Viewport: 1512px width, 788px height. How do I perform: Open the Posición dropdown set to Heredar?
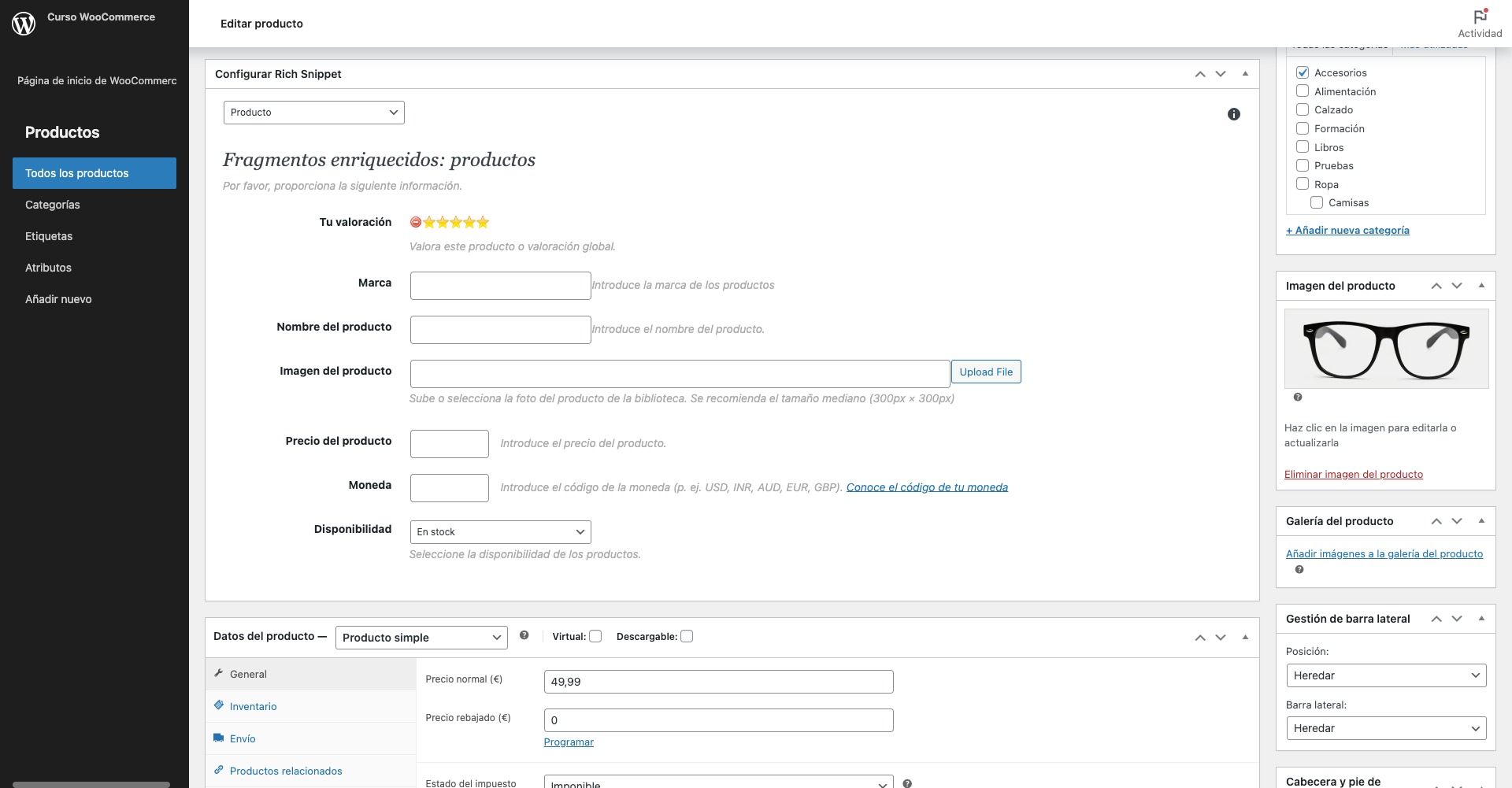coord(1385,675)
